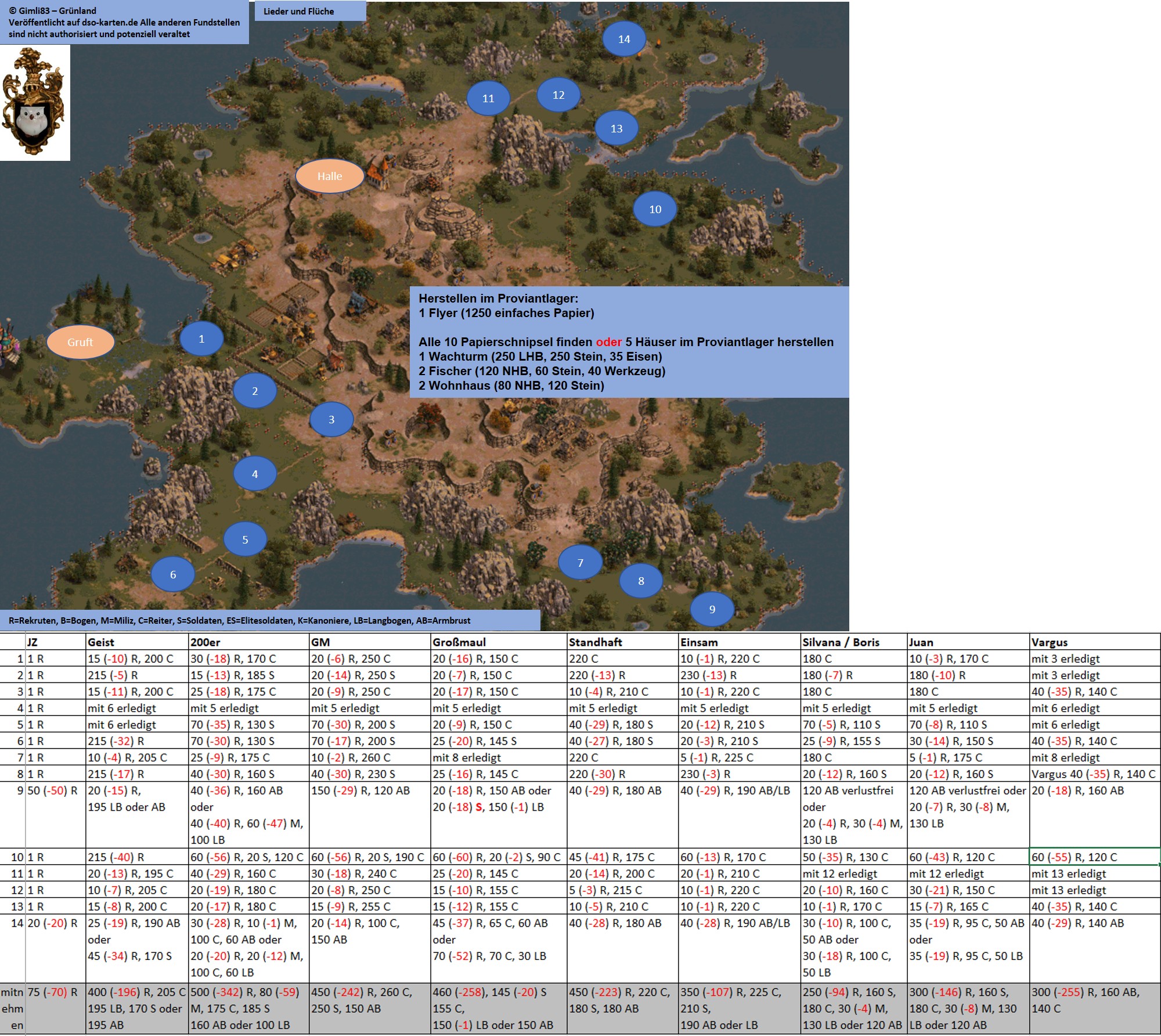The image size is (1161, 1036).
Task: Click the line '1 Flyer (1250 einfaches Papier)'
Action: click(x=506, y=313)
